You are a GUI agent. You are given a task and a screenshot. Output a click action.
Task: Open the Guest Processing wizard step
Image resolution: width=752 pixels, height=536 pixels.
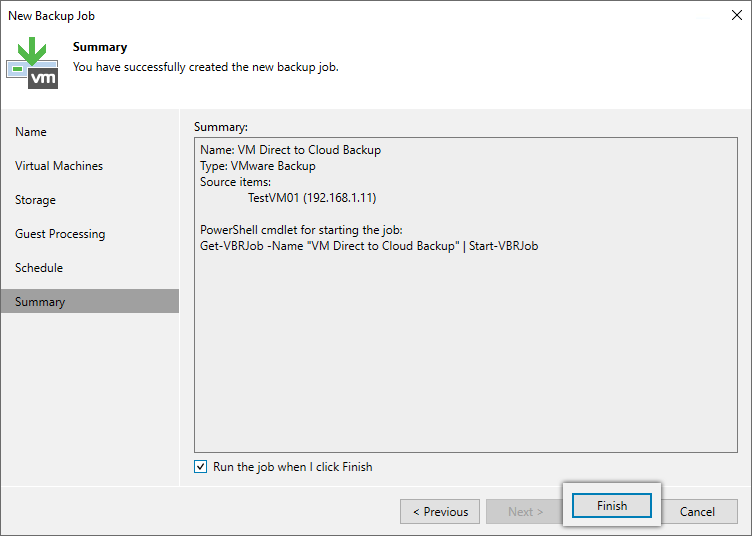coord(60,234)
